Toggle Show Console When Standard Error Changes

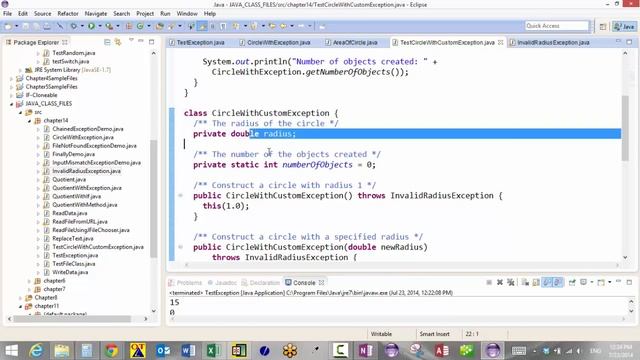(557, 282)
